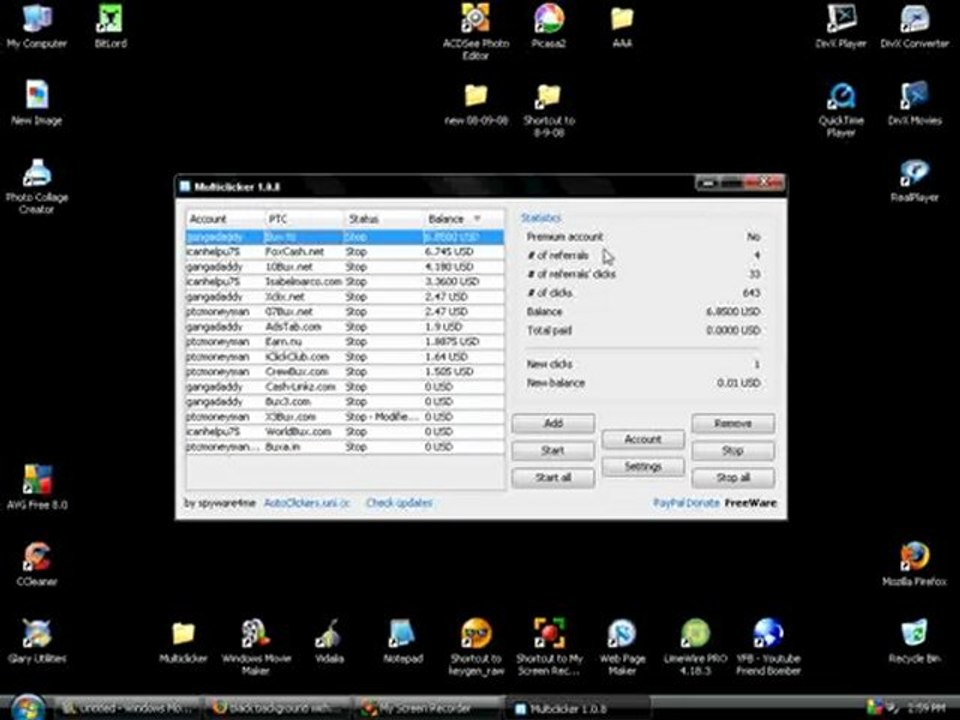Open the AVG Free 8.0 icon
The height and width of the screenshot is (720, 960).
tap(37, 487)
